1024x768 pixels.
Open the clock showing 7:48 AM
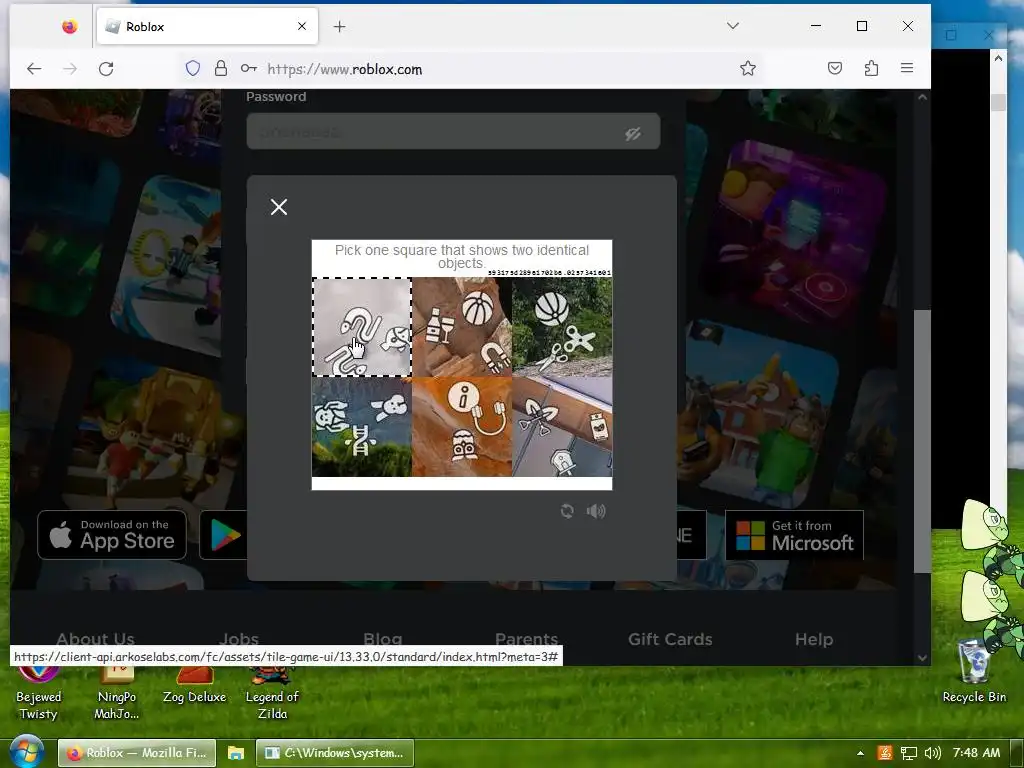[976, 753]
